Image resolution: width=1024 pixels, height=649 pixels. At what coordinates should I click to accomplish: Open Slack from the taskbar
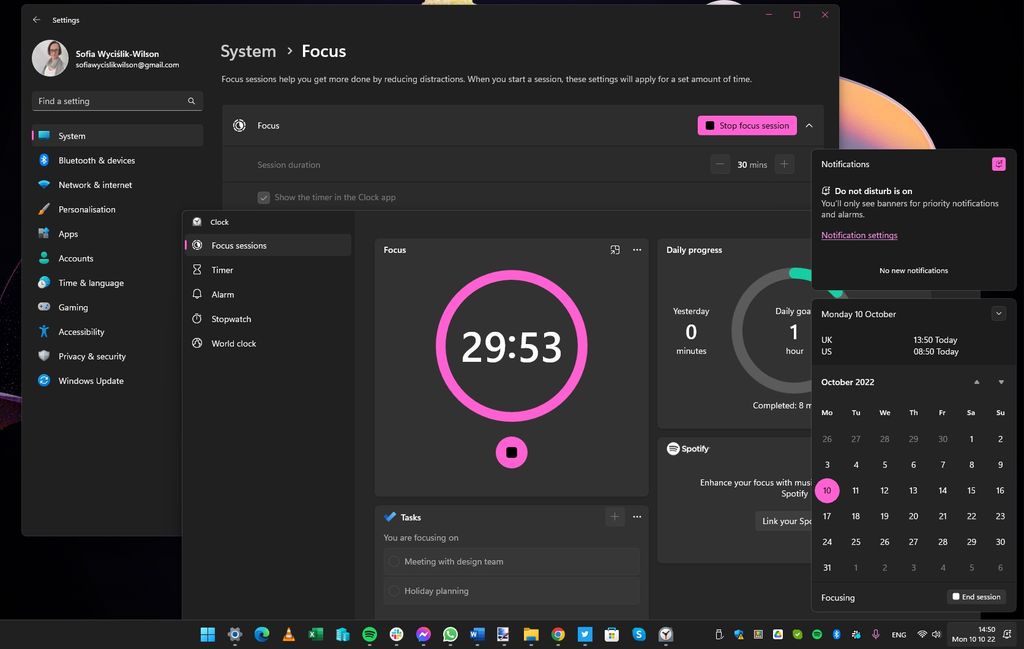396,633
